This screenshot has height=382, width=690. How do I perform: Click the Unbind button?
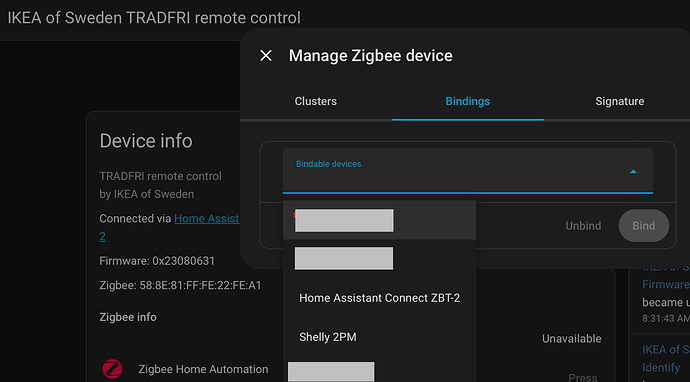(583, 226)
